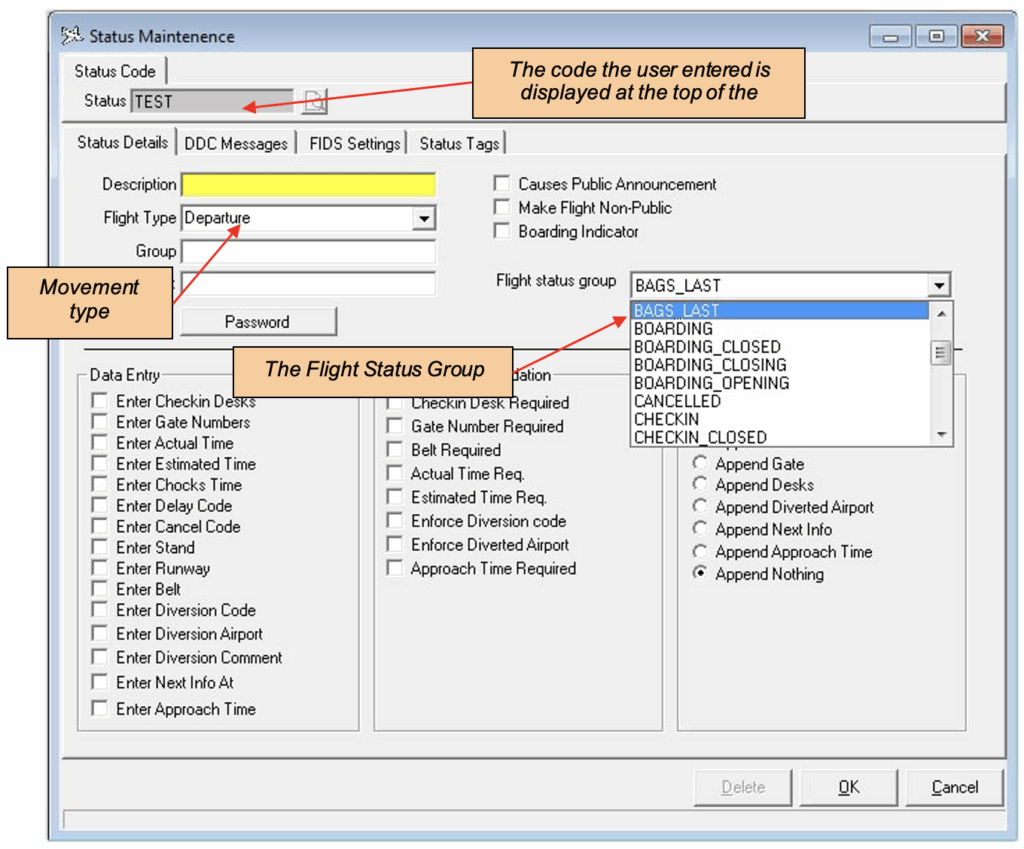Check the Enter Gate Numbers option

(100, 422)
